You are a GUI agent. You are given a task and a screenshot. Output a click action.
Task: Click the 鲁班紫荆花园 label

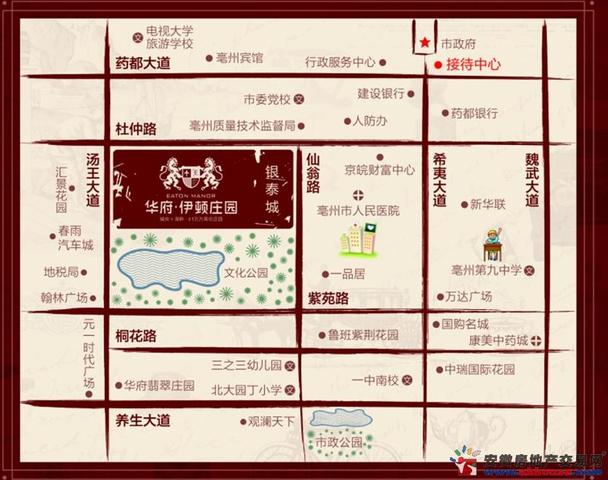click(363, 335)
